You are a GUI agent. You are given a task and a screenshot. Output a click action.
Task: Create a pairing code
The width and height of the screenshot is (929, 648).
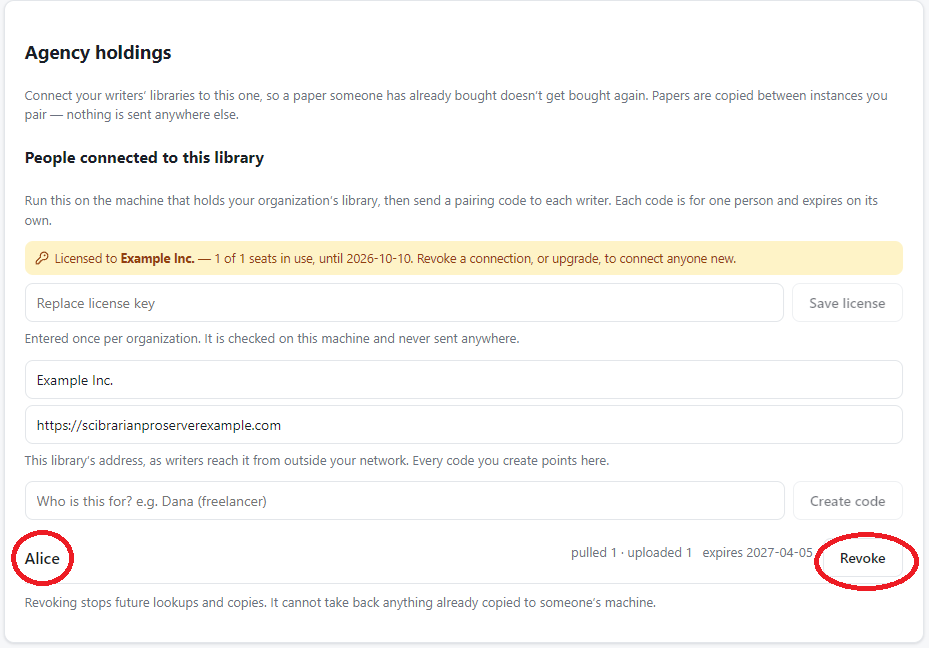coord(848,501)
